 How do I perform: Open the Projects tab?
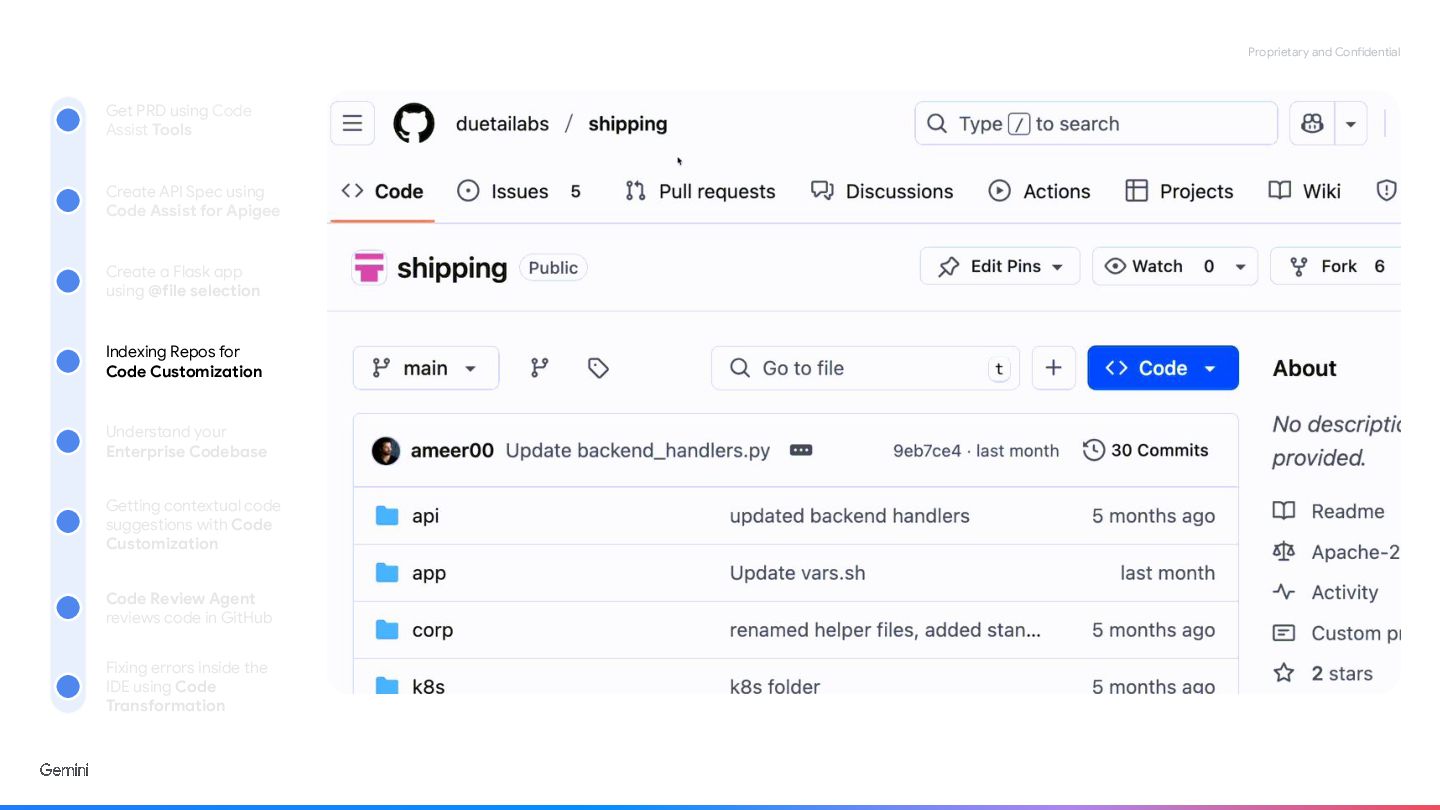click(1179, 191)
